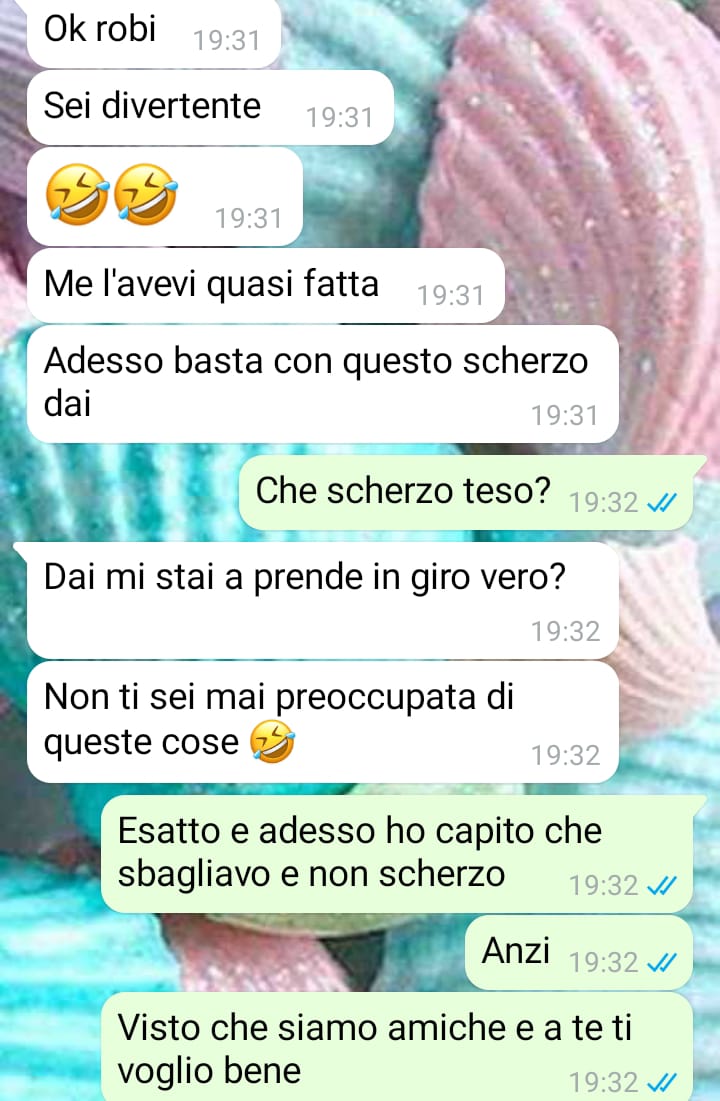Tap the 19:31 timestamp on 'Ok robi'
Image resolution: width=720 pixels, height=1101 pixels.
coord(227,41)
